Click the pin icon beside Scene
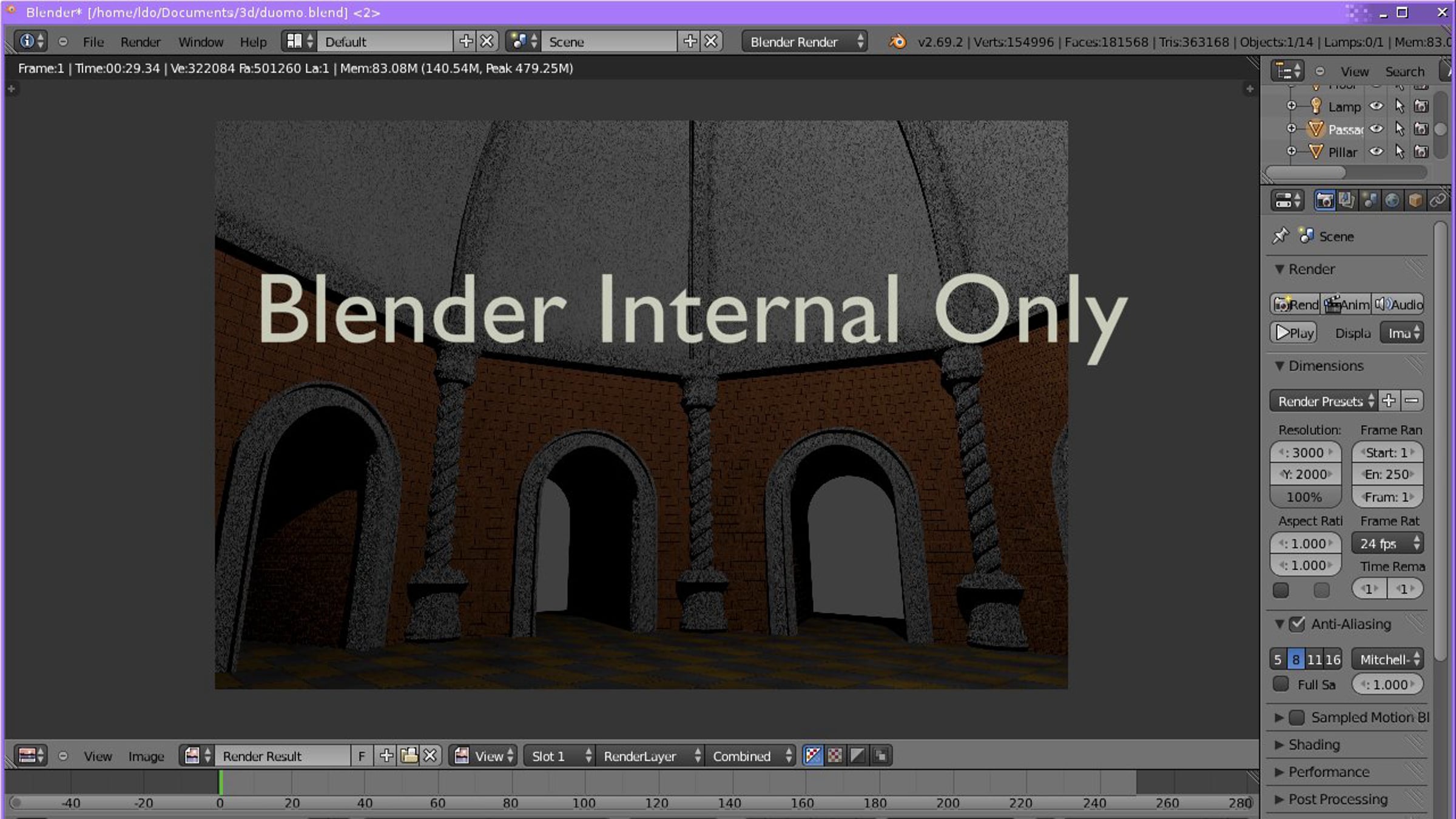 1280,236
